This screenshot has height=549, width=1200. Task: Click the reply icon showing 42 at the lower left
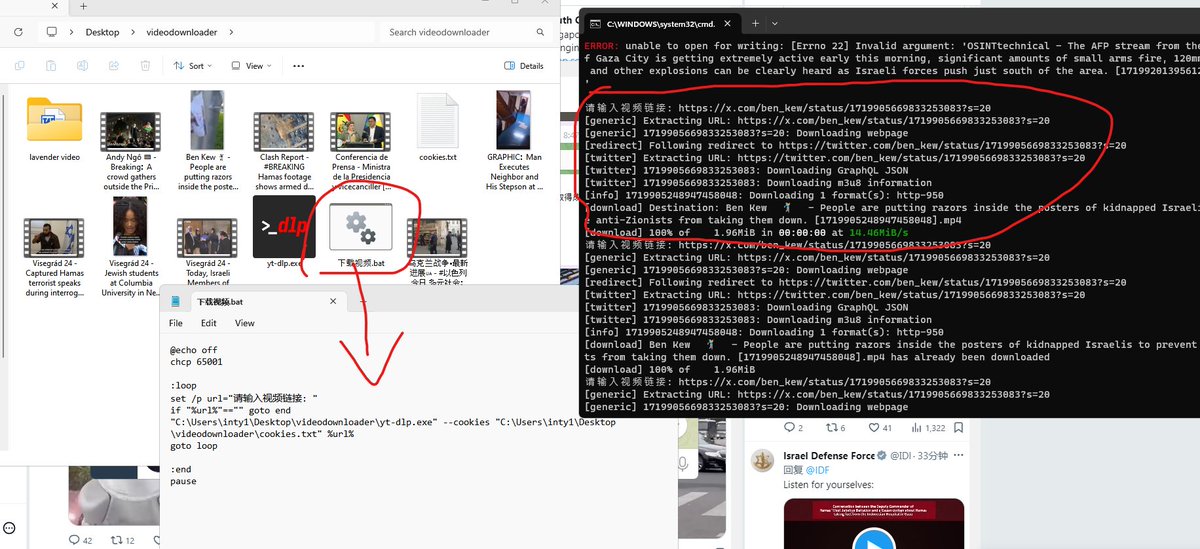73,540
